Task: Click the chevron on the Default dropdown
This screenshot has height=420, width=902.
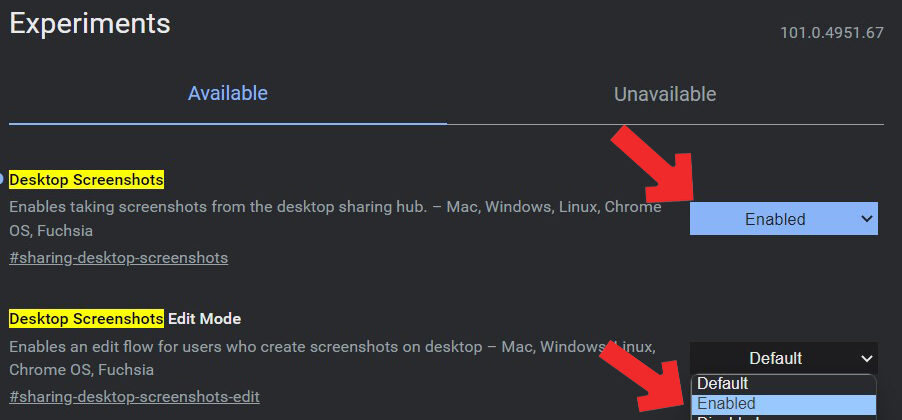Action: point(866,358)
